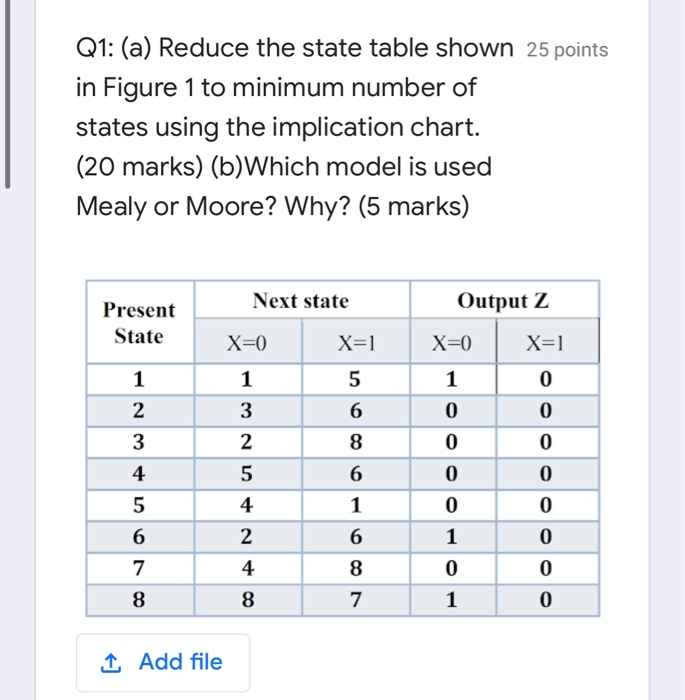Click the Next state X=0 column header
The image size is (685, 700).
pyautogui.click(x=248, y=342)
